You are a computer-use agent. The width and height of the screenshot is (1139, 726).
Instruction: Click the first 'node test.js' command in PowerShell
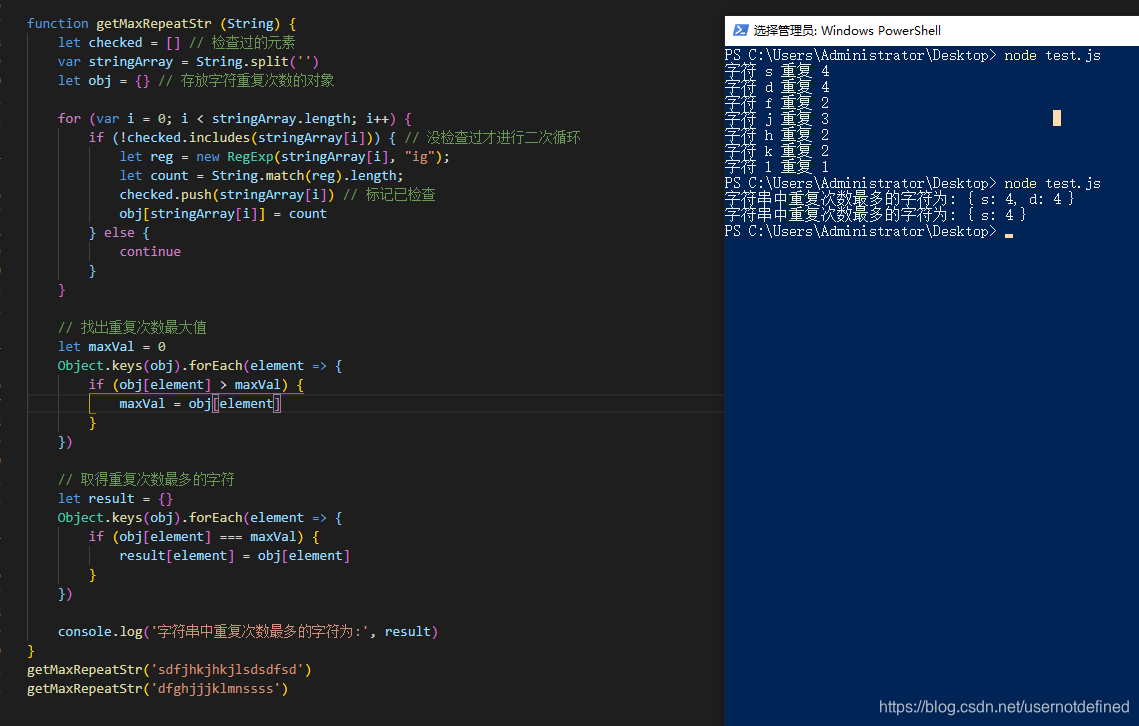pos(1053,55)
